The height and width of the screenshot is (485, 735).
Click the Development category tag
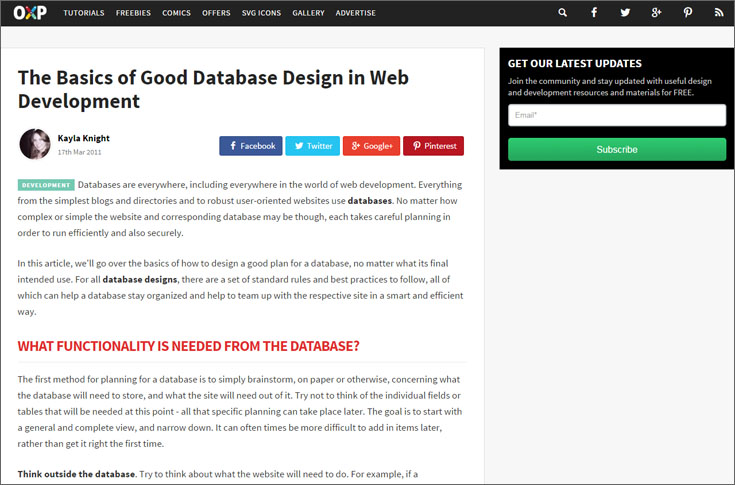[46, 185]
